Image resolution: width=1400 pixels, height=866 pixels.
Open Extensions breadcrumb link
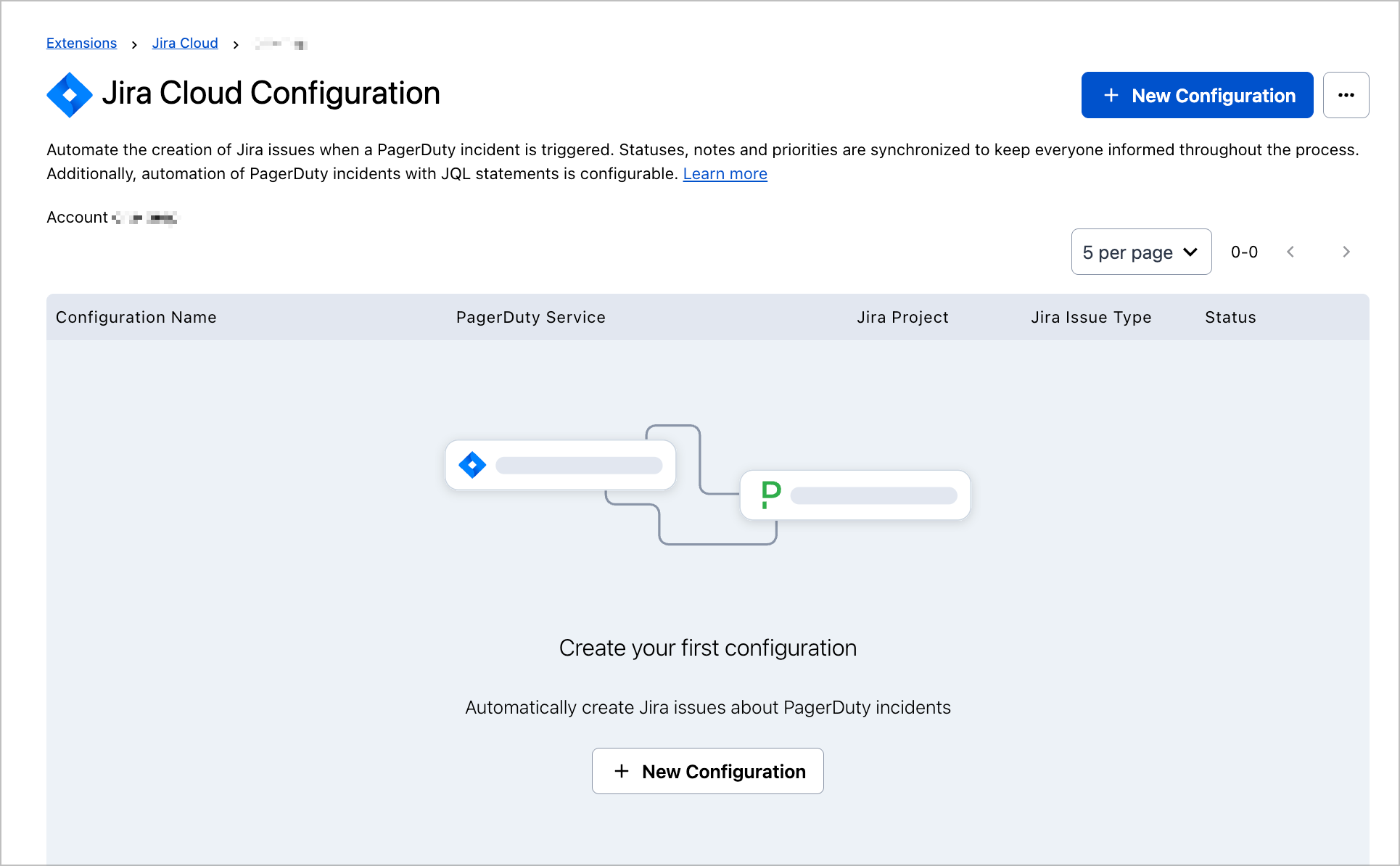click(x=81, y=44)
